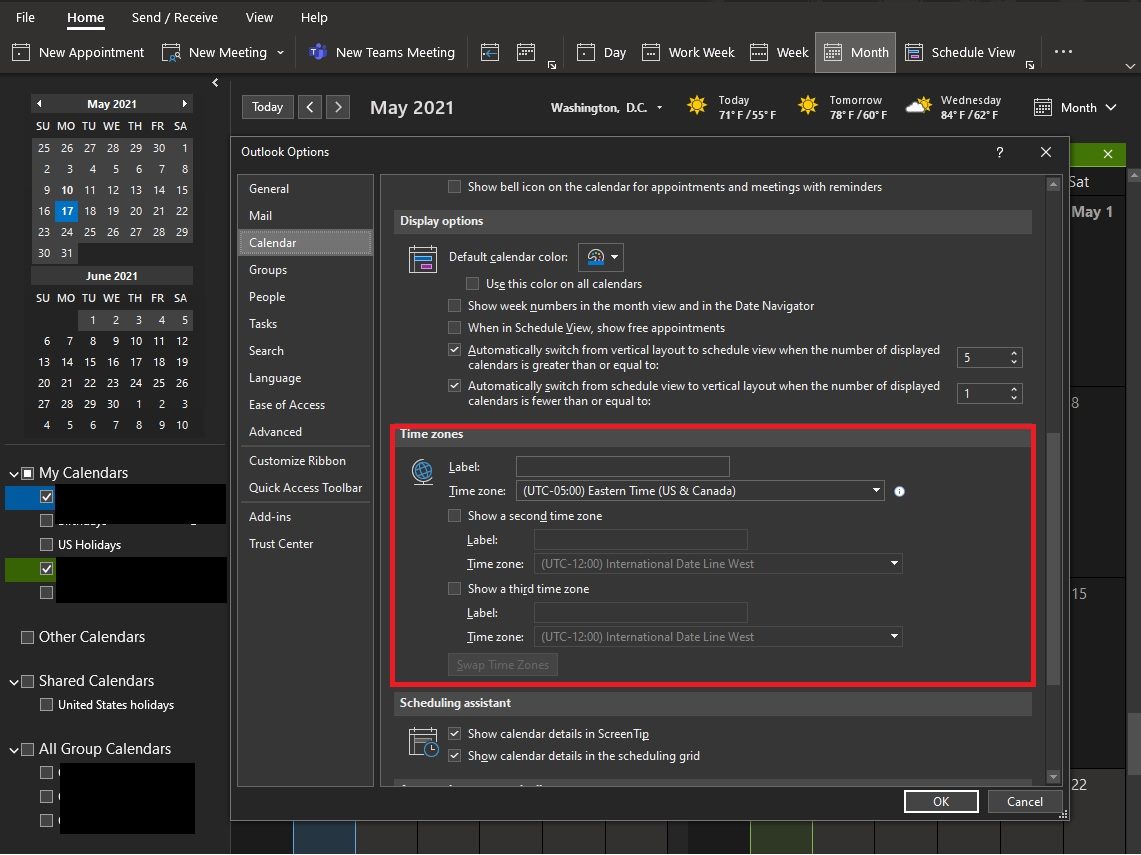The width and height of the screenshot is (1141, 855).
Task: Start a New Teams Meeting
Action: pos(381,52)
